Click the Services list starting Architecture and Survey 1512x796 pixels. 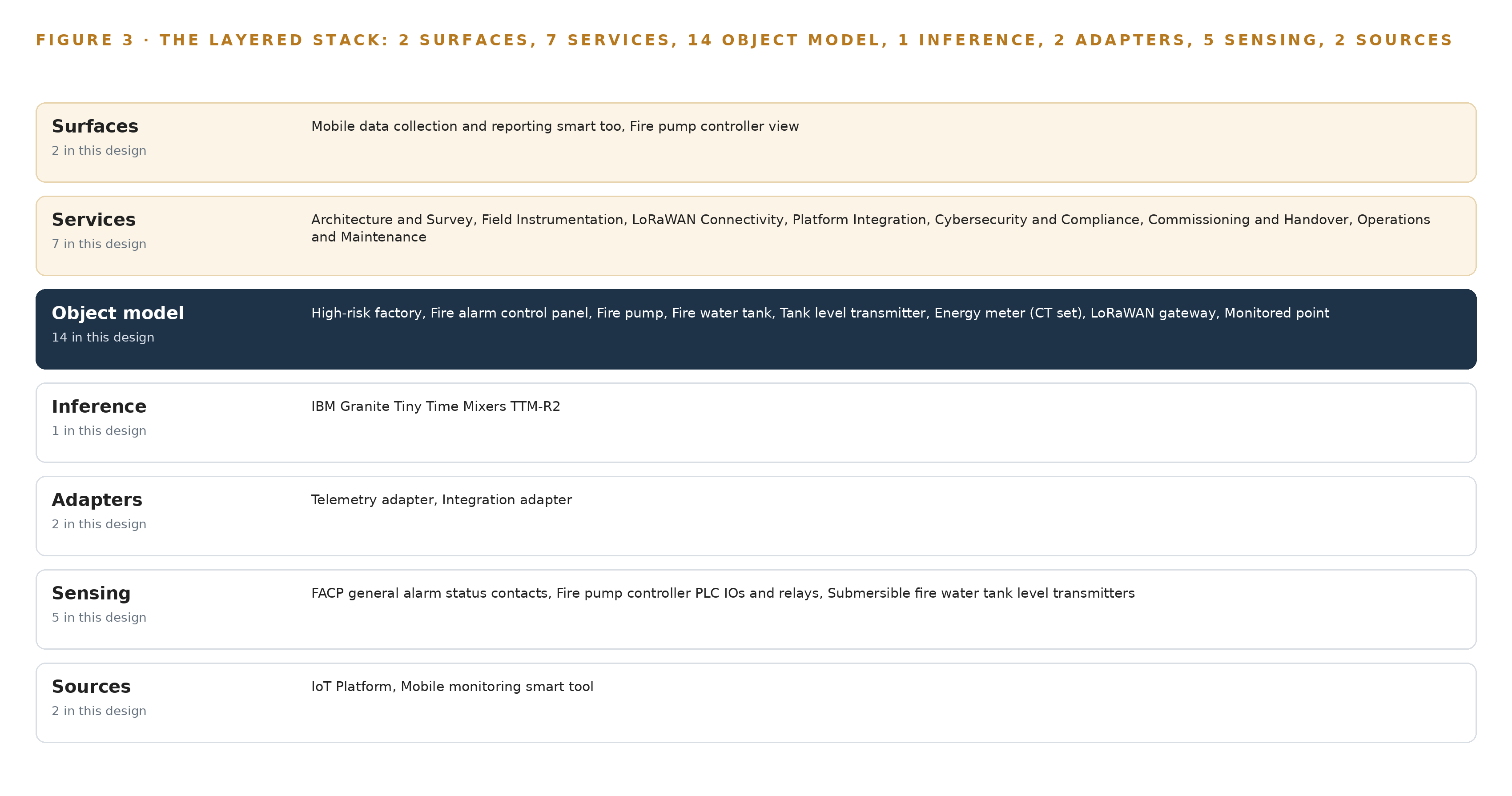[870, 229]
